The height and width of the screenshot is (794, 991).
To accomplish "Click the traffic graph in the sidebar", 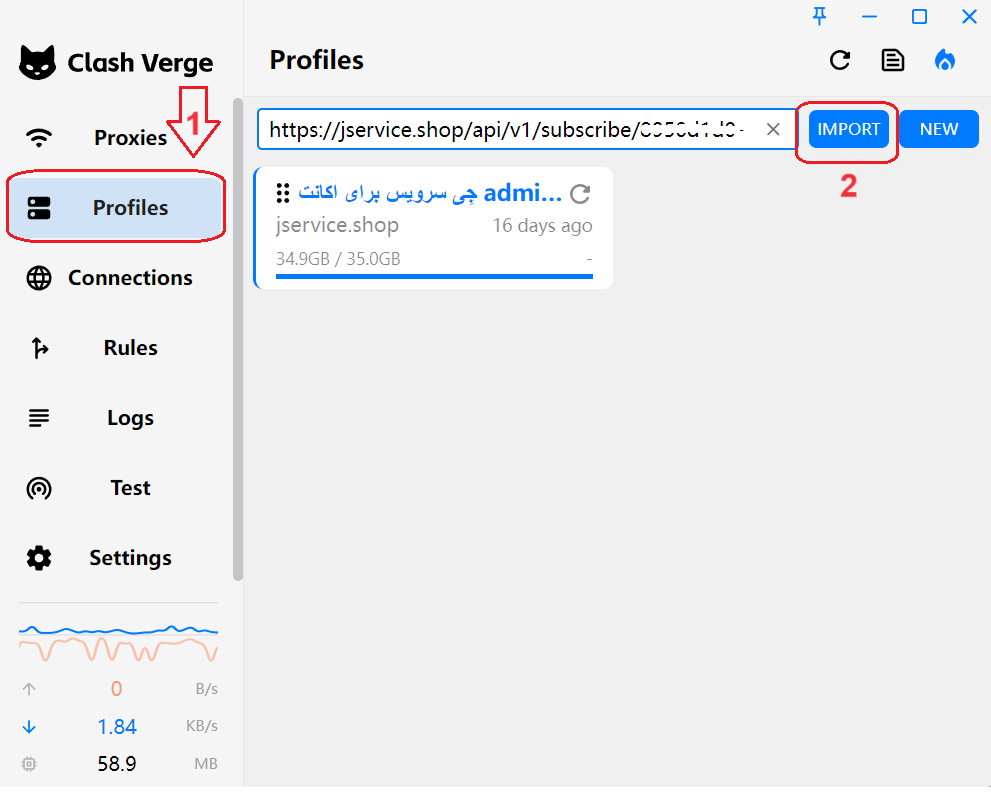I will click(118, 641).
